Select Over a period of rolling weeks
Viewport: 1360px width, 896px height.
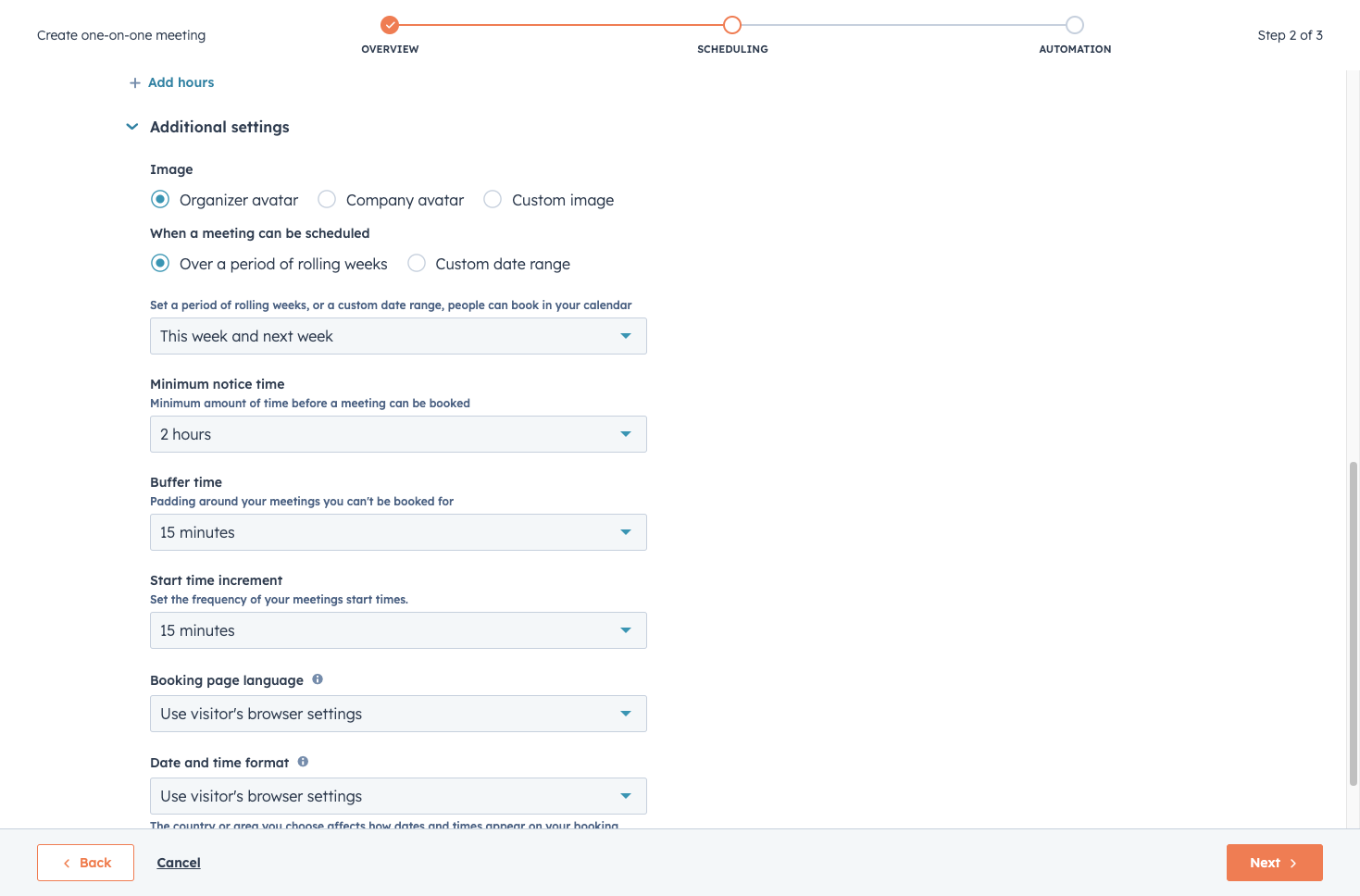click(x=160, y=263)
